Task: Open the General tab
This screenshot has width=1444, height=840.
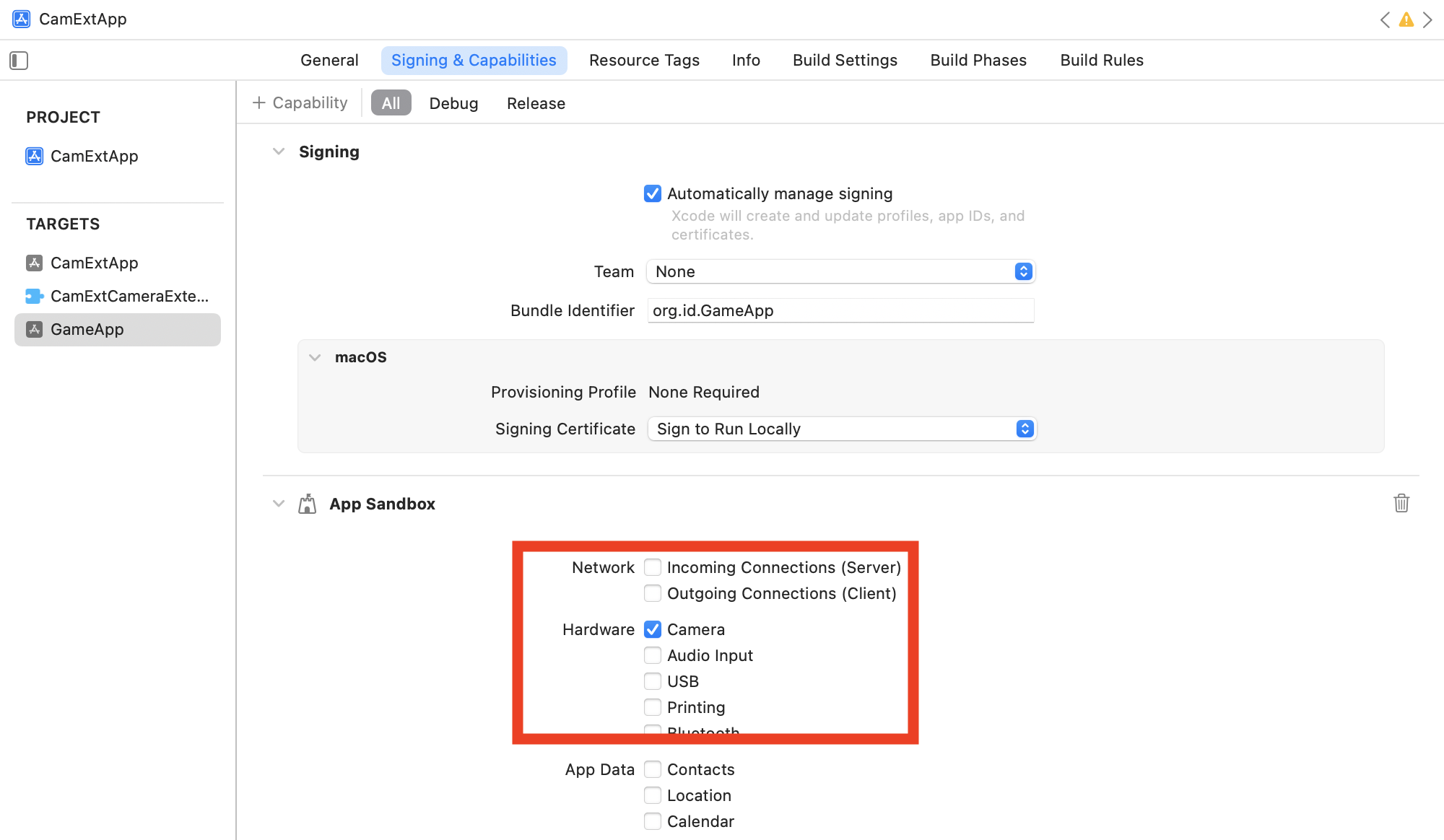Action: 329,61
